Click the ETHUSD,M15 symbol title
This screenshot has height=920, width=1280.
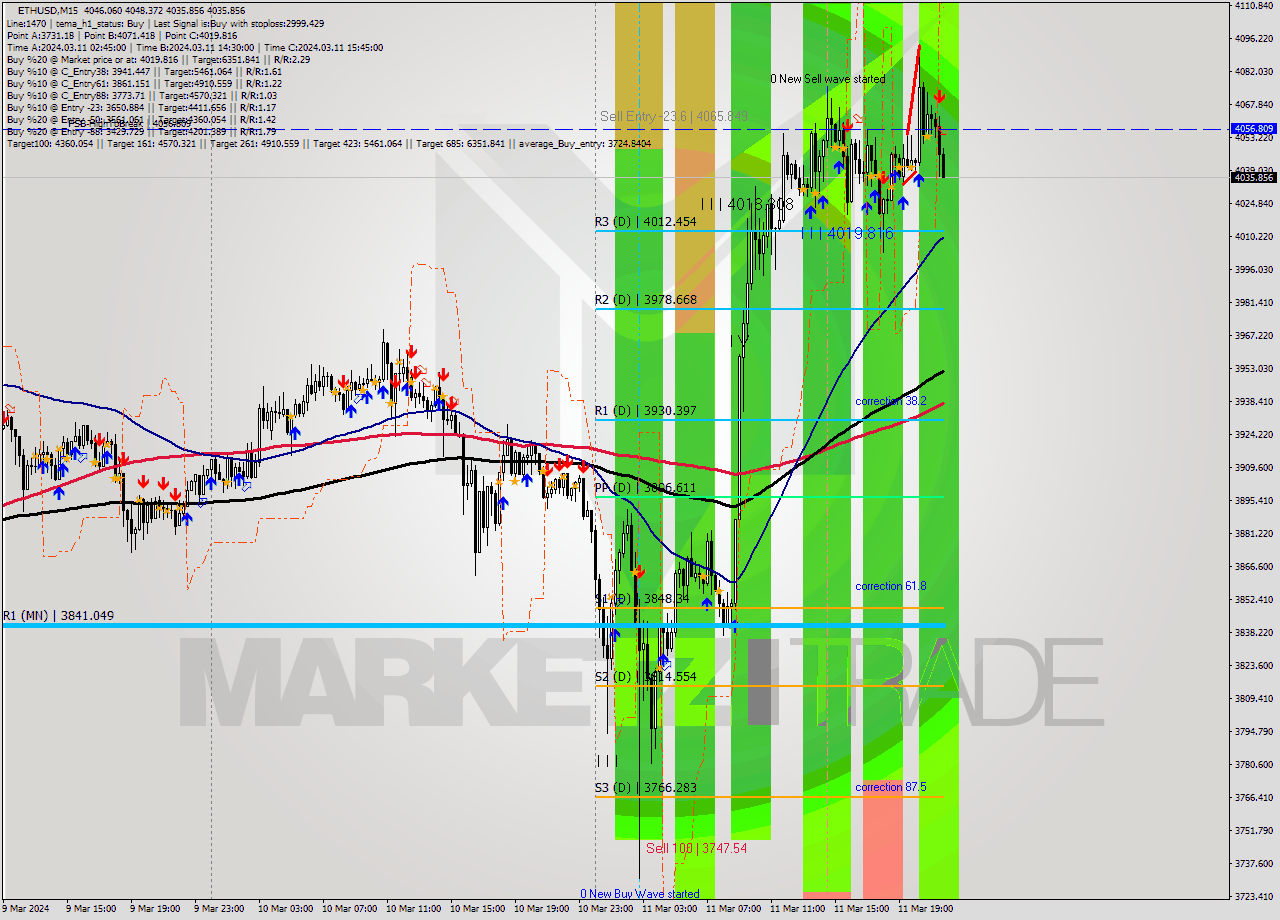46,9
